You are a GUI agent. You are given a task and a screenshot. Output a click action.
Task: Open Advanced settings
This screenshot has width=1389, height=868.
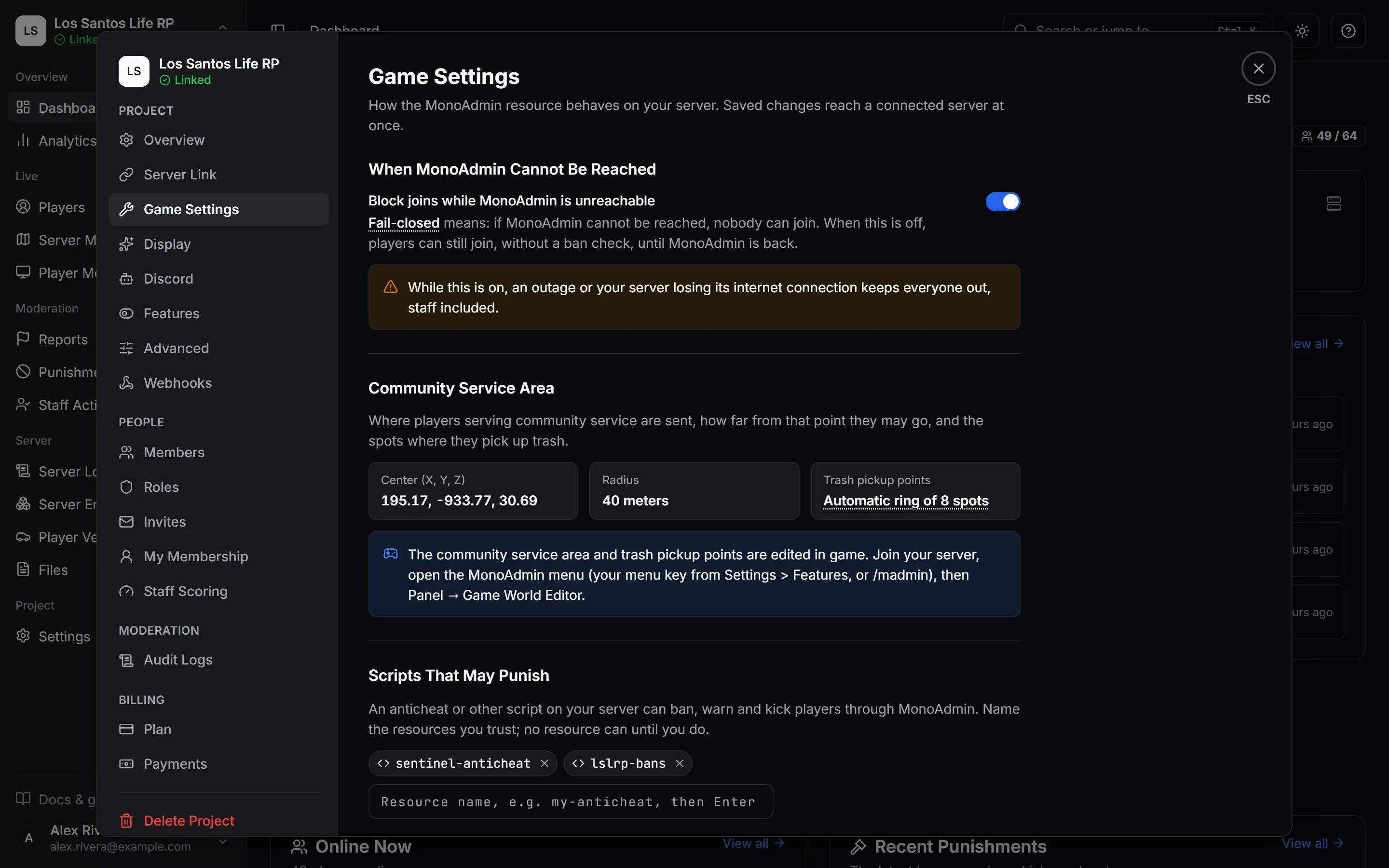click(x=218, y=348)
